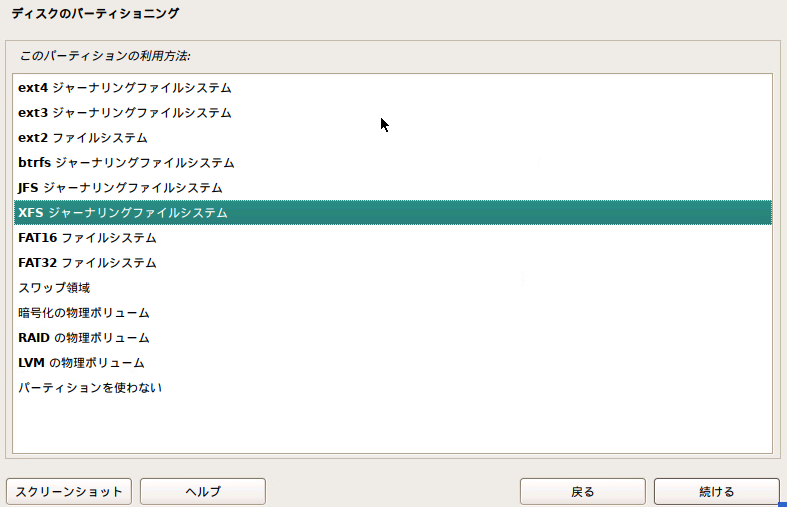The height and width of the screenshot is (507, 787).
Task: Click the このパーティションの利用方法 label
Action: tap(105, 56)
